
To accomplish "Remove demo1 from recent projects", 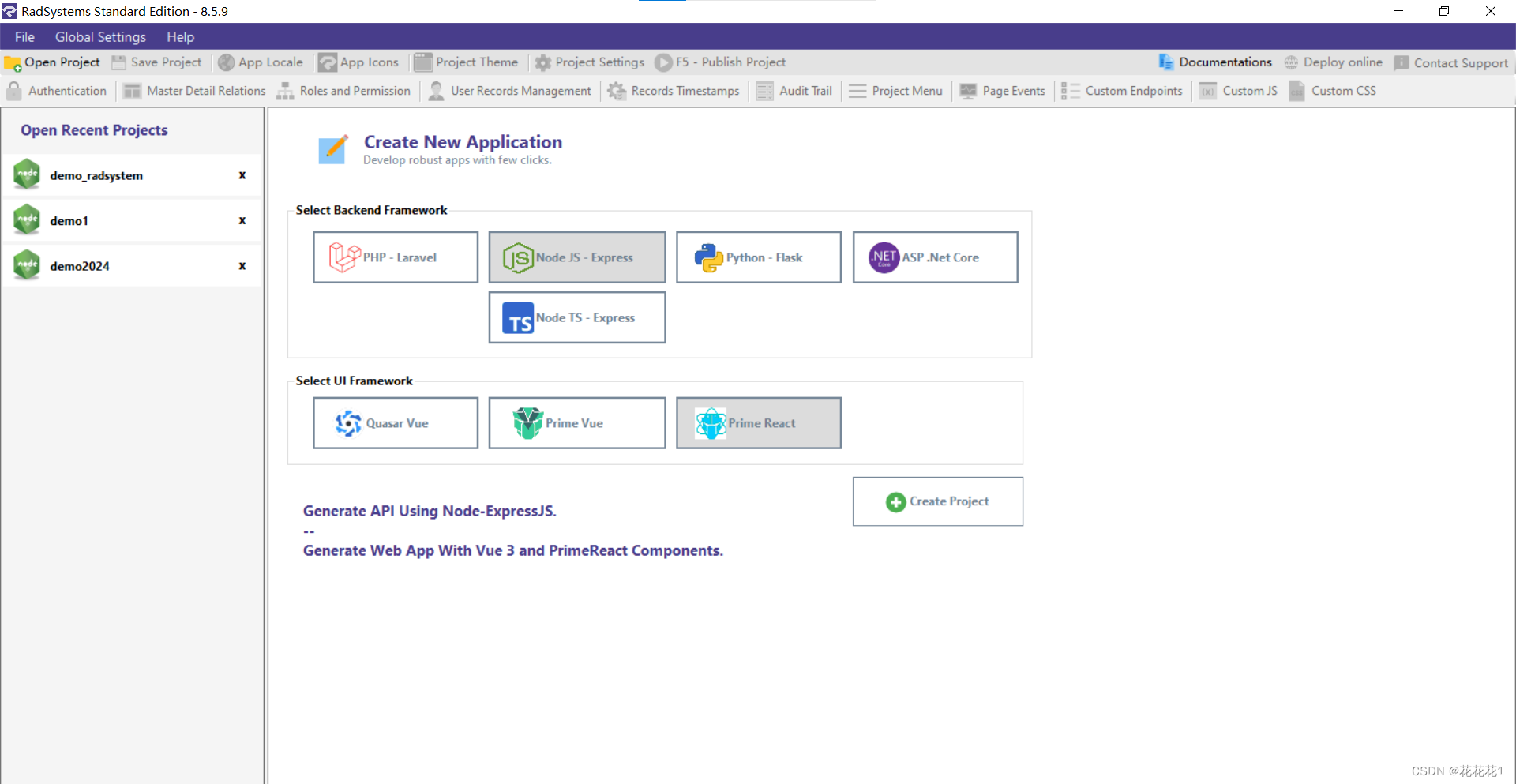I will pyautogui.click(x=242, y=220).
